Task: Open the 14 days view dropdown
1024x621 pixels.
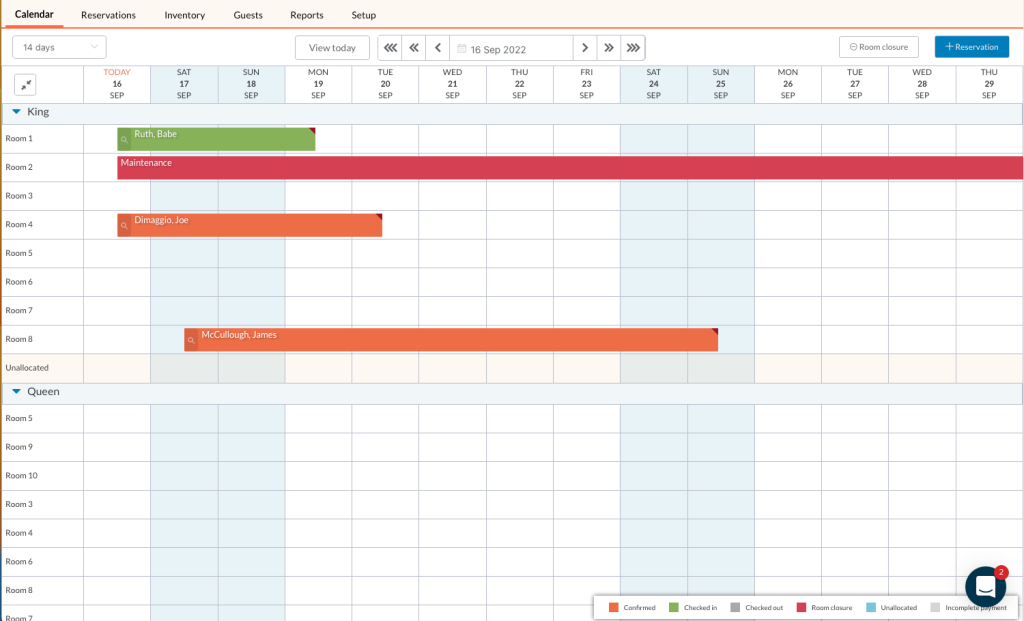Action: [55, 47]
